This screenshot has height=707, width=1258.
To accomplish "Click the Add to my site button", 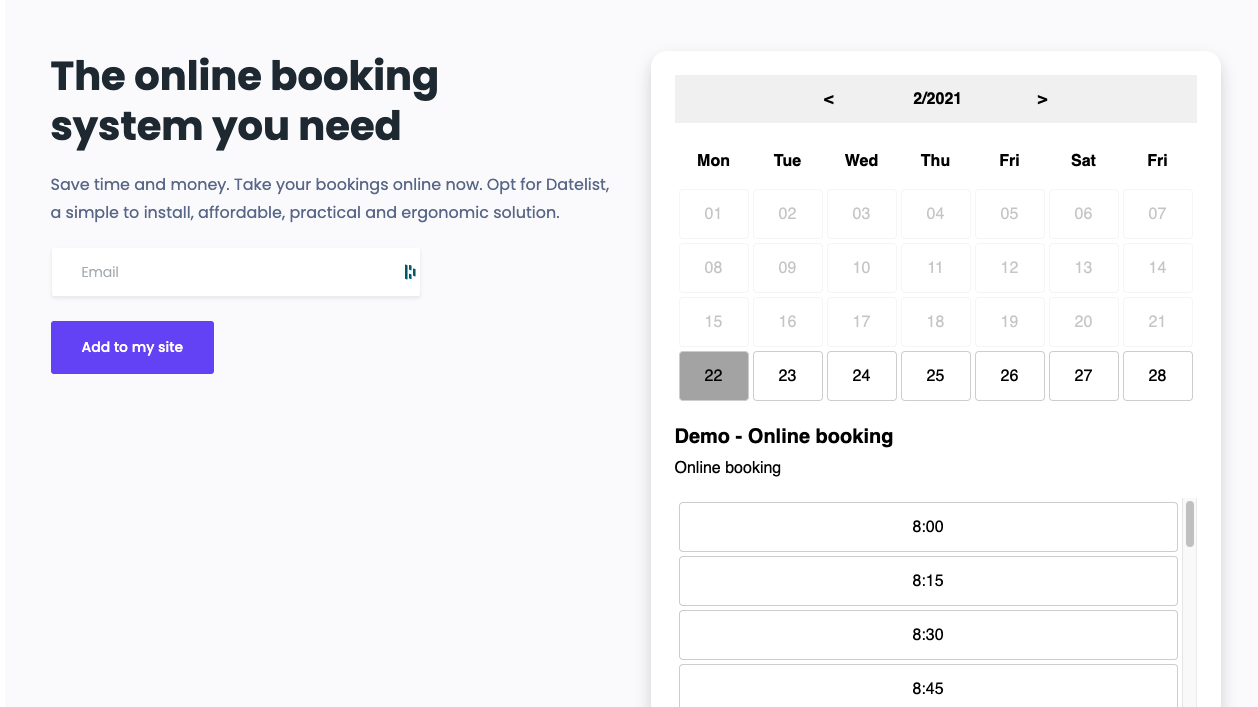I will [x=132, y=347].
